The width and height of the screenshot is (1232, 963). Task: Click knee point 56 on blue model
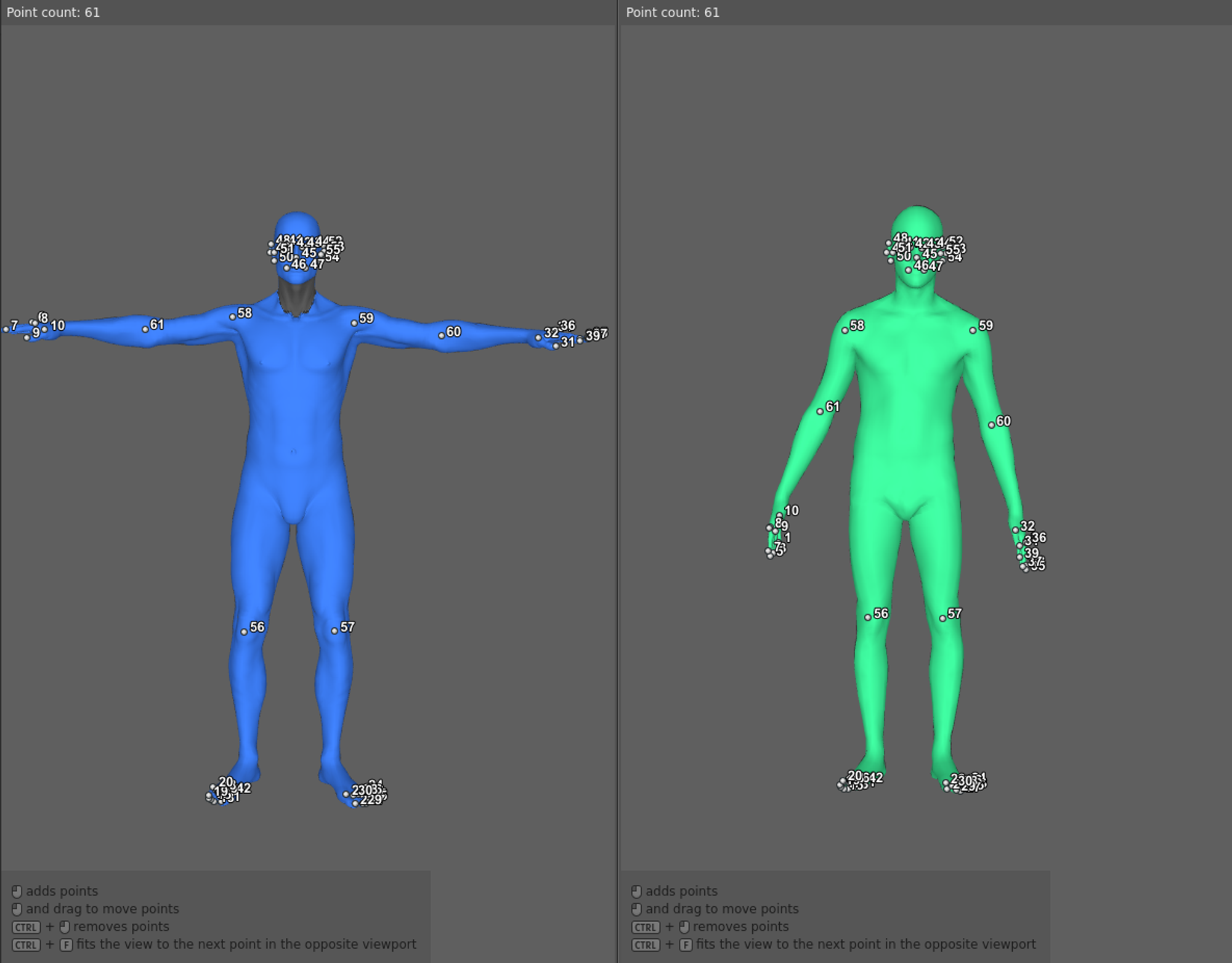(x=244, y=632)
